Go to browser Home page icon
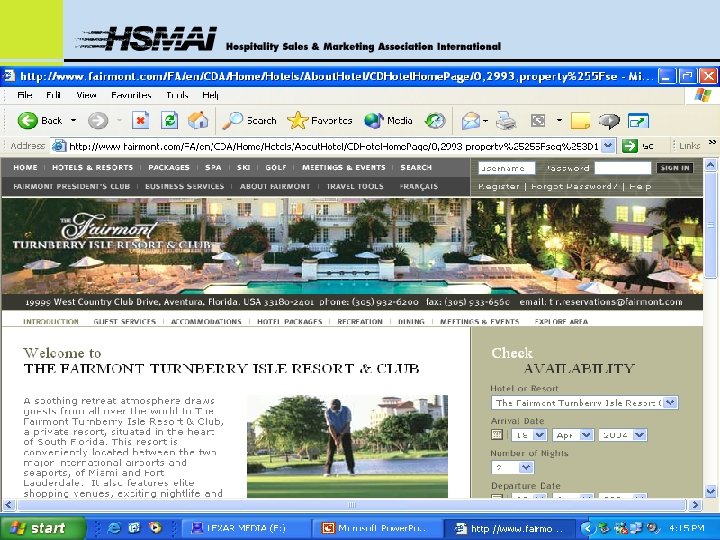The height and width of the screenshot is (540, 720). 198,121
